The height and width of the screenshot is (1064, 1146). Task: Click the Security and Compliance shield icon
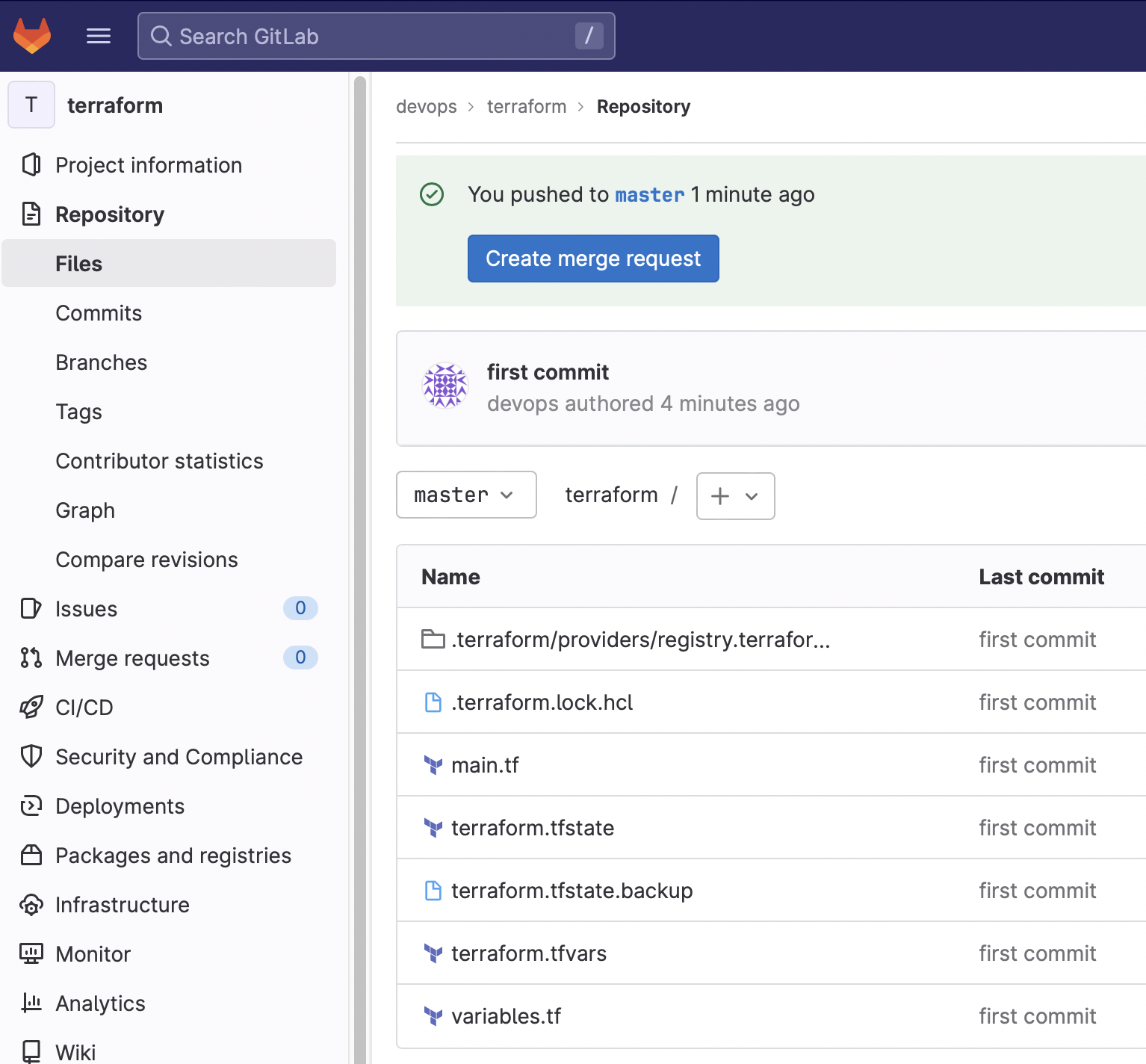[31, 756]
